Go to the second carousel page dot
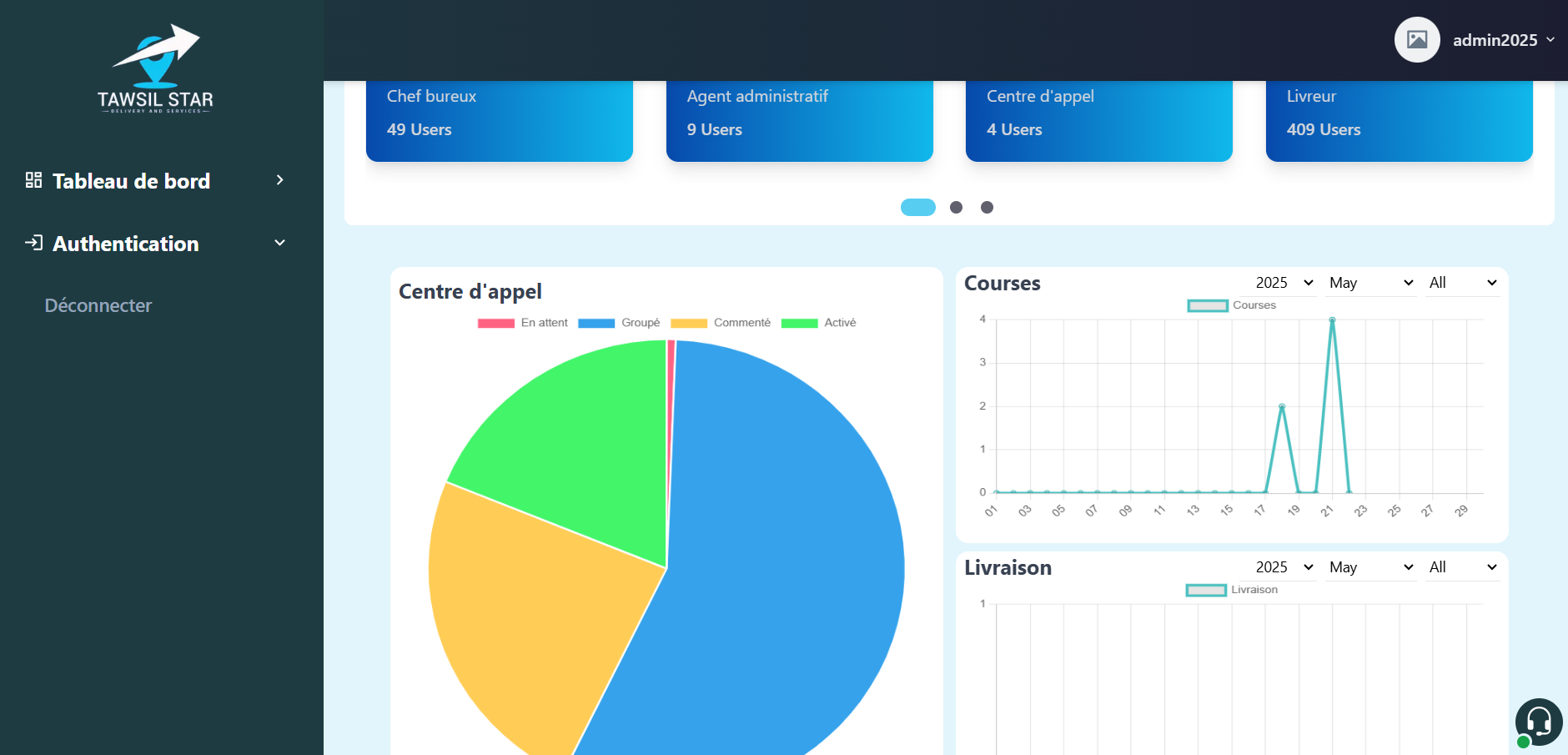 [956, 207]
